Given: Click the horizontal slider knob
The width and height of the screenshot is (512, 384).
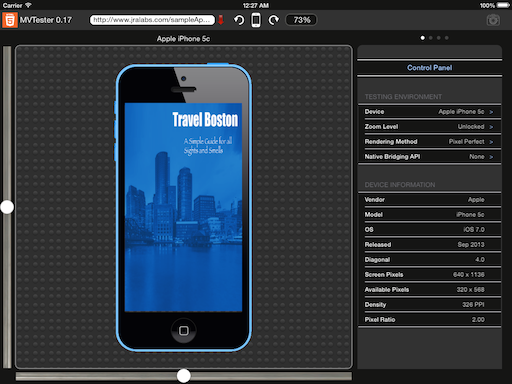Looking at the screenshot, I should pos(184,376).
